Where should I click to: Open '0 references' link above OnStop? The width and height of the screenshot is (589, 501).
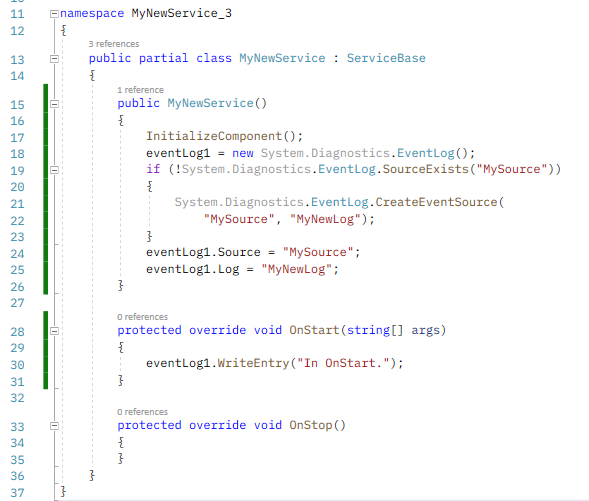(x=142, y=412)
